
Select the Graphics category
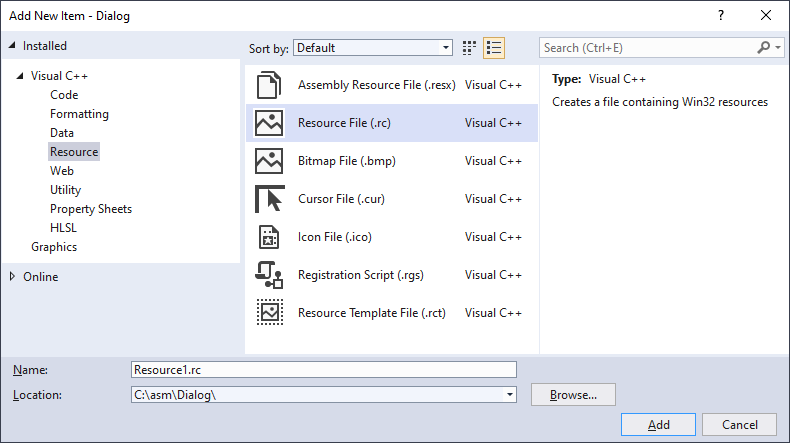(x=54, y=247)
